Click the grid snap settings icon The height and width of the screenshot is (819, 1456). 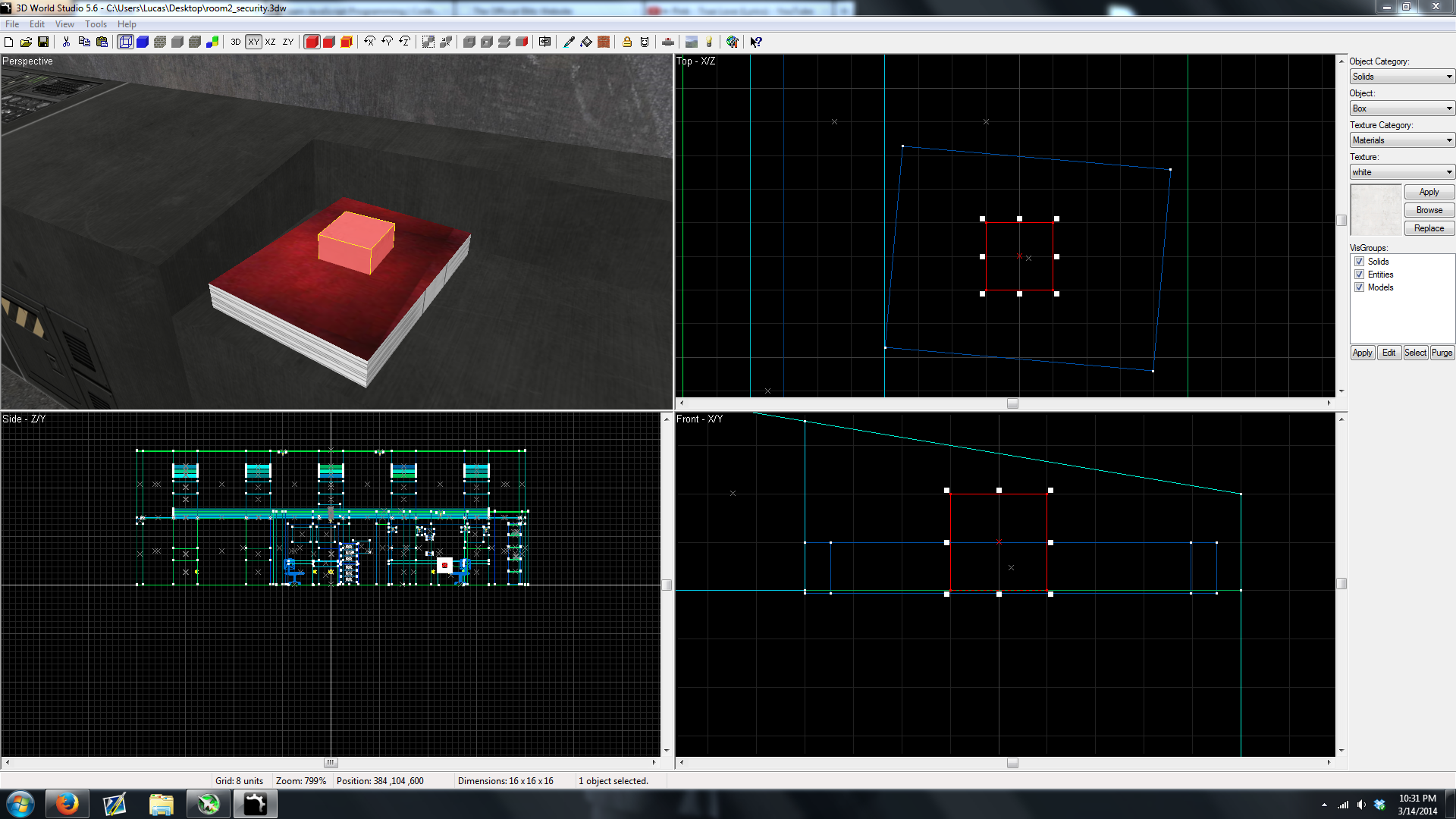click(427, 42)
